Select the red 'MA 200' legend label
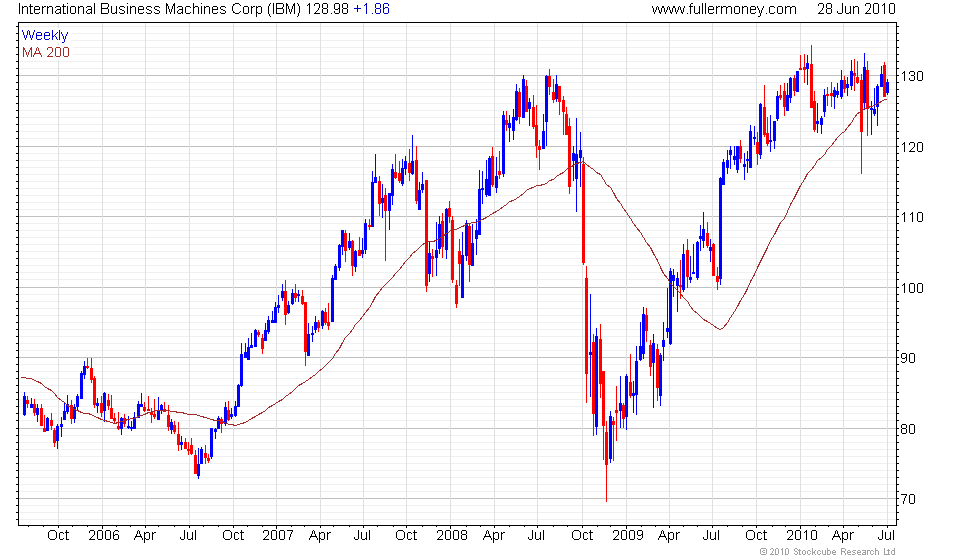Viewport: 980px width, 560px height. click(x=46, y=52)
